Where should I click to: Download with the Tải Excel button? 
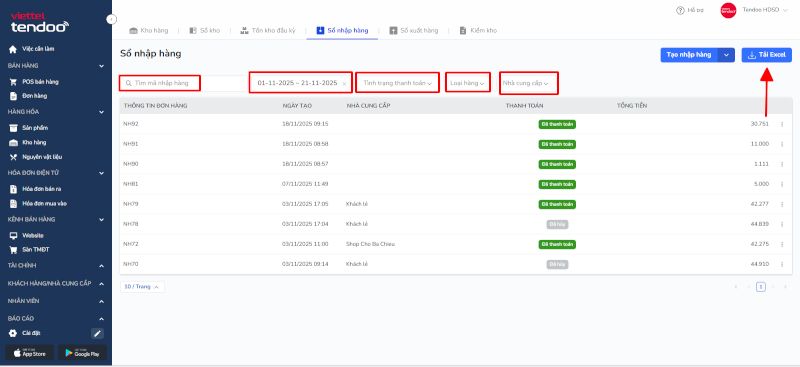click(767, 55)
